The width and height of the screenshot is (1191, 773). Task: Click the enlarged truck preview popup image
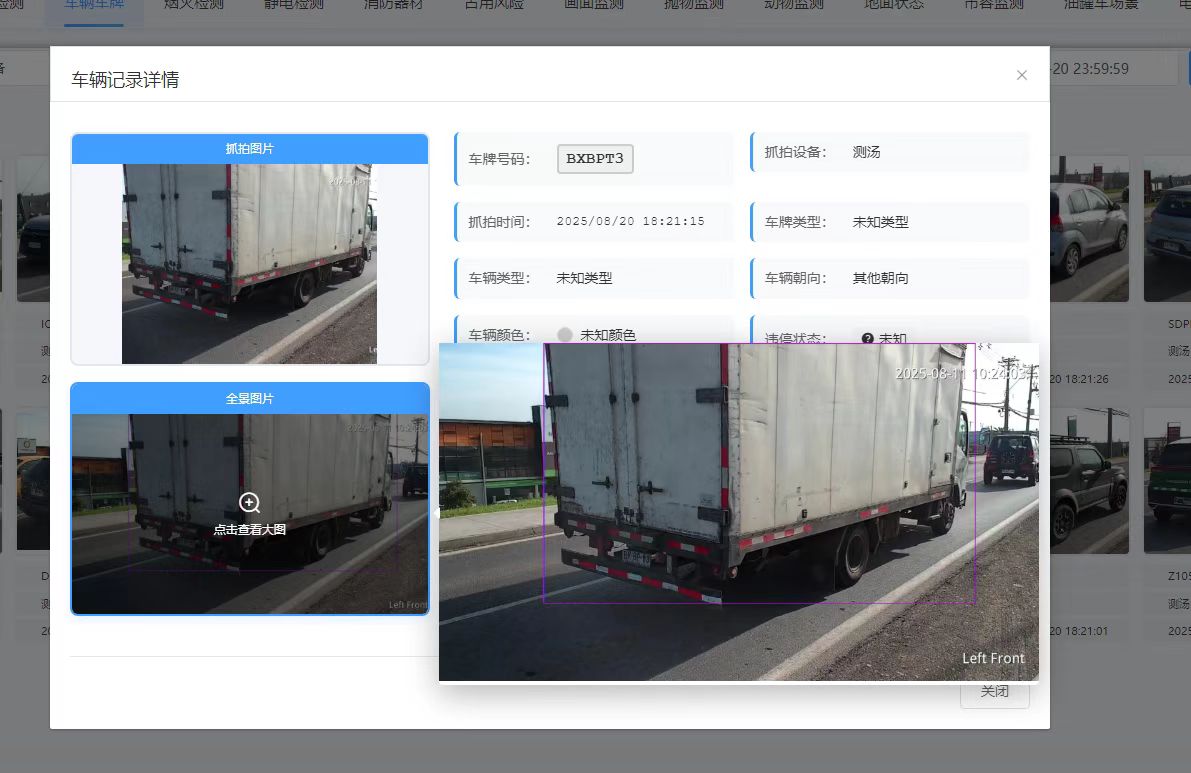(738, 512)
